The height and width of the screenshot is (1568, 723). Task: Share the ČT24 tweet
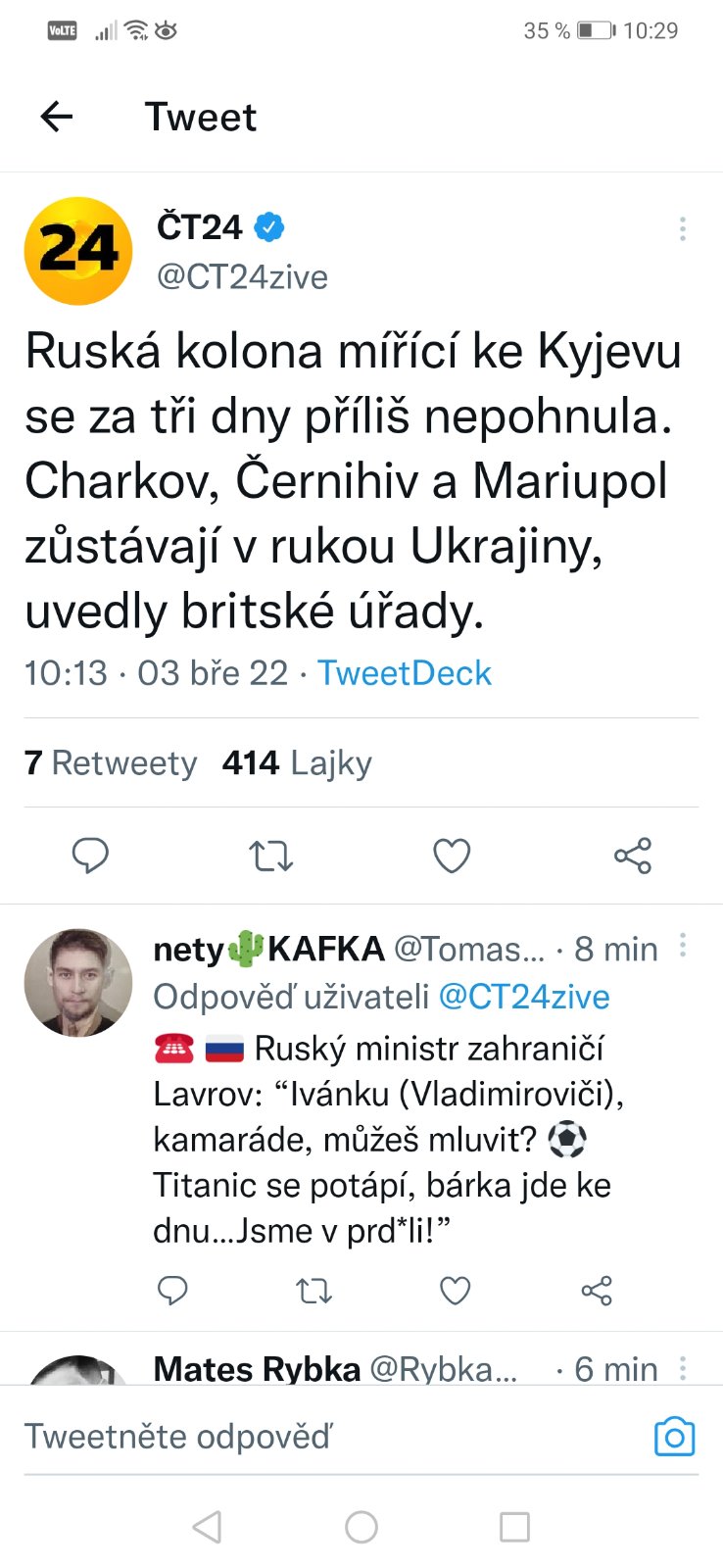633,856
